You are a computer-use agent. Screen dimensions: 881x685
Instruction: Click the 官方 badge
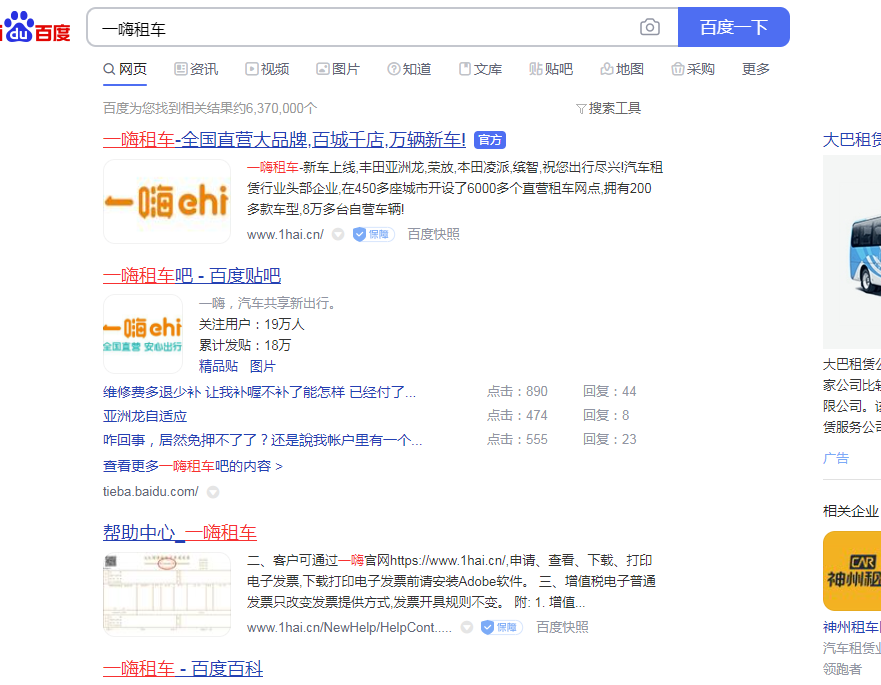490,140
